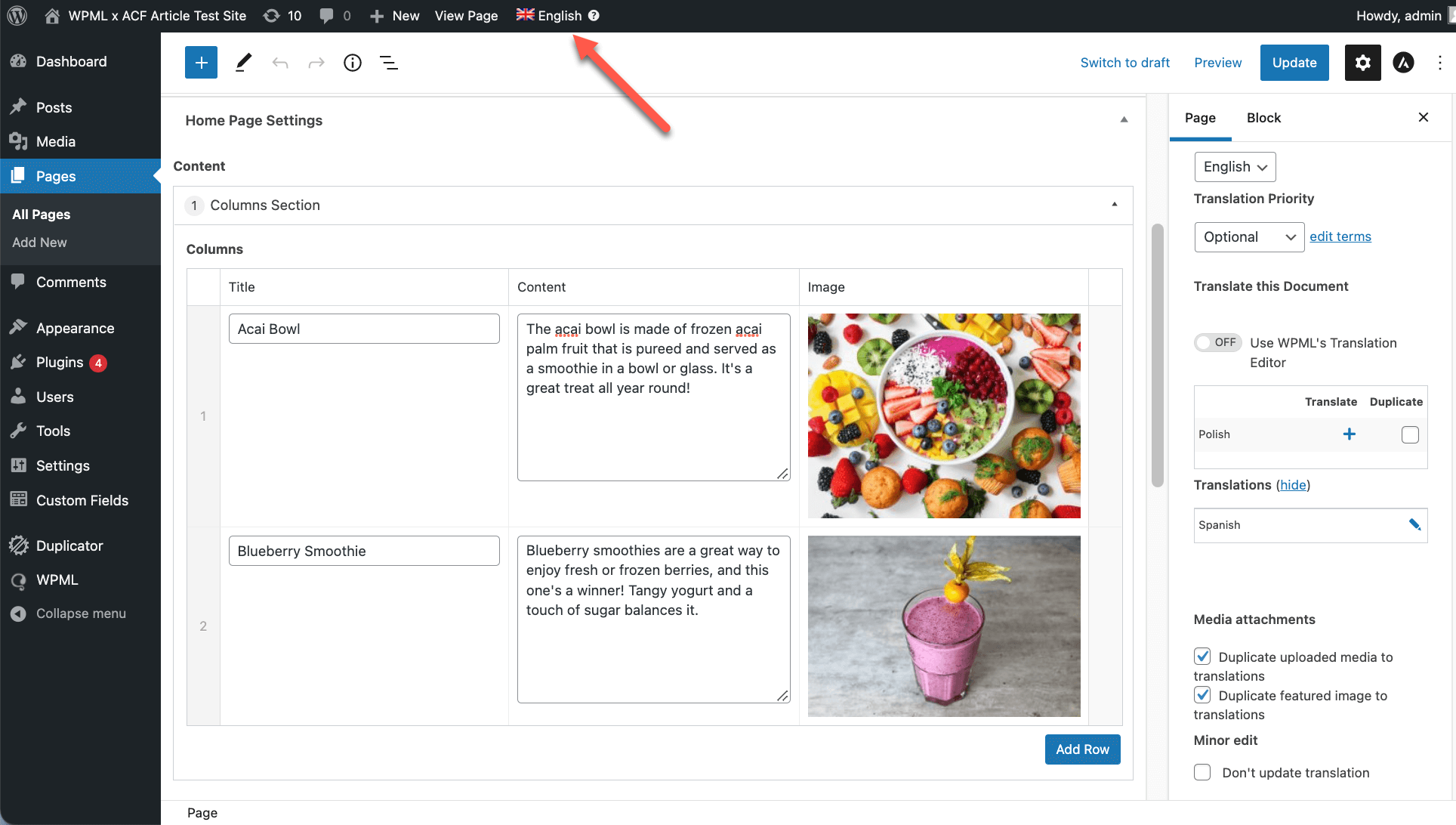Open the list view outline icon

click(389, 63)
